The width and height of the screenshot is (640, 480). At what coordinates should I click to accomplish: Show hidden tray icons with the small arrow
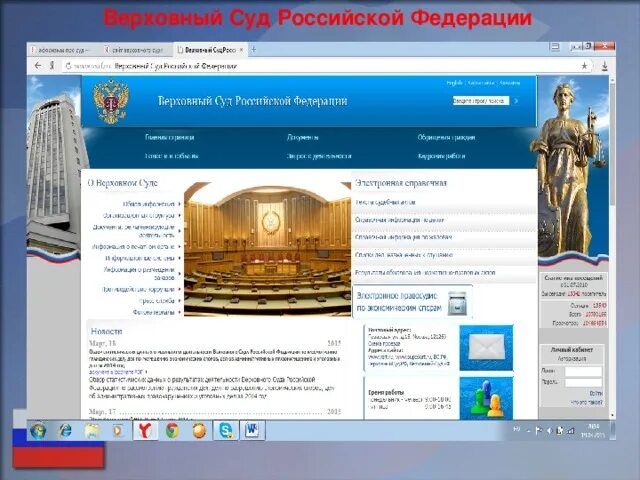[x=529, y=431]
